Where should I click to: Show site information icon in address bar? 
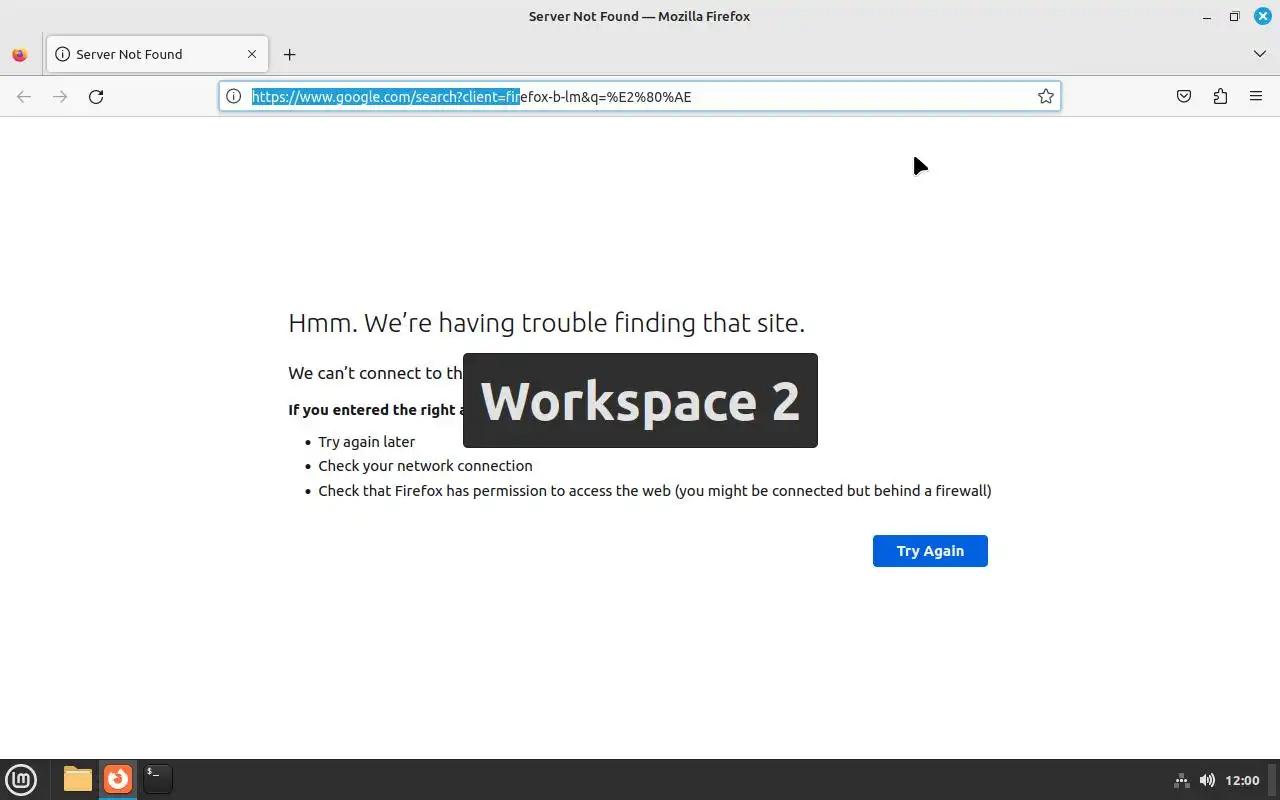pos(233,96)
